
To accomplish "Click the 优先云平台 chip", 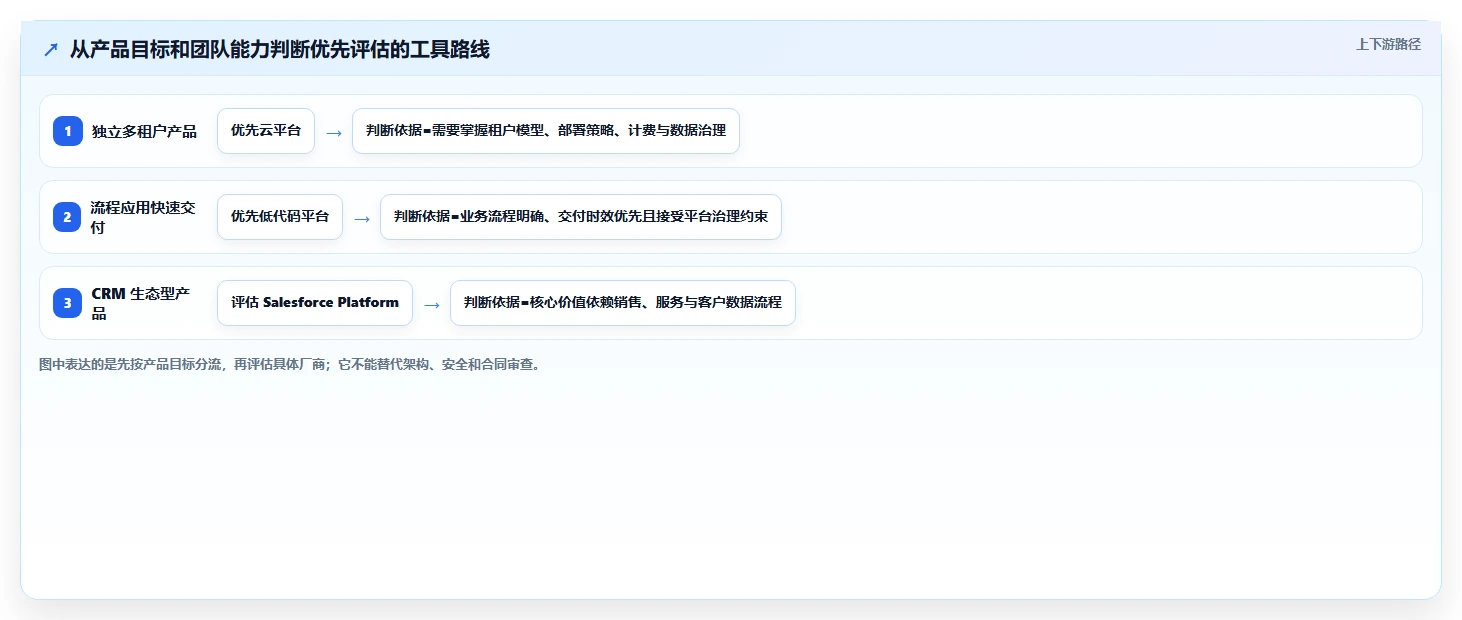I will click(x=266, y=131).
